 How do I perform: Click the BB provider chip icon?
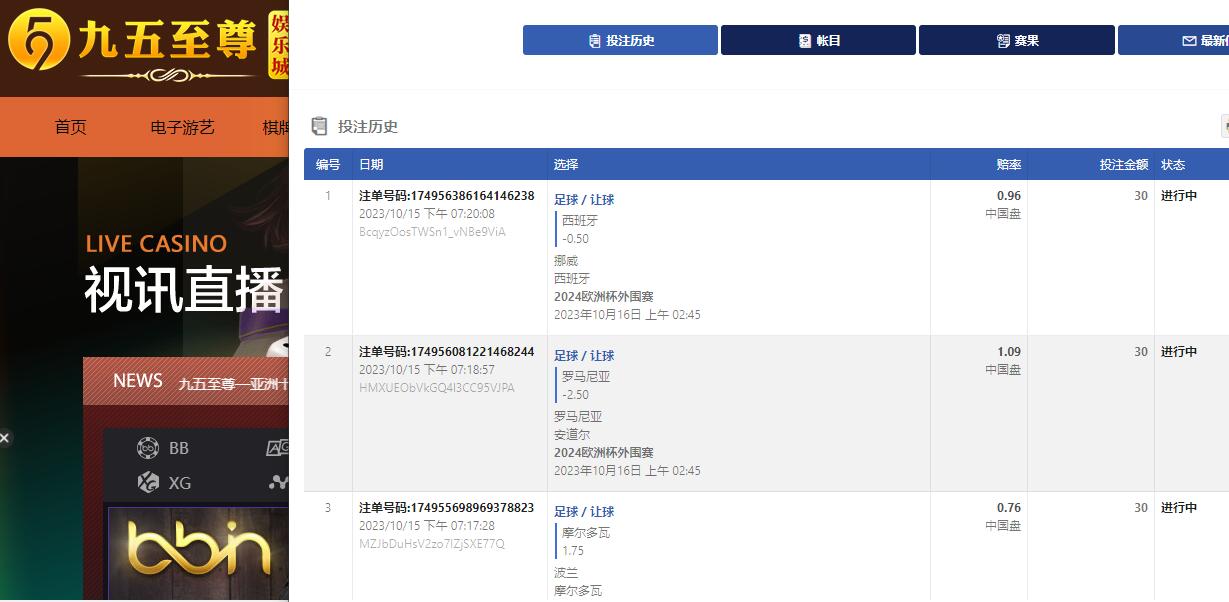[x=148, y=448]
